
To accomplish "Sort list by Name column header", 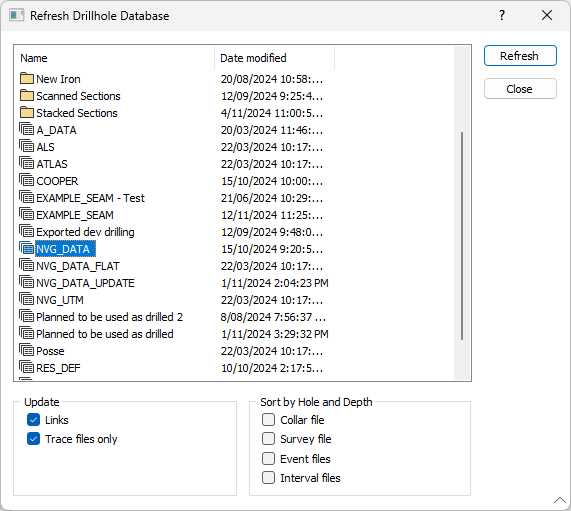I will (114, 58).
